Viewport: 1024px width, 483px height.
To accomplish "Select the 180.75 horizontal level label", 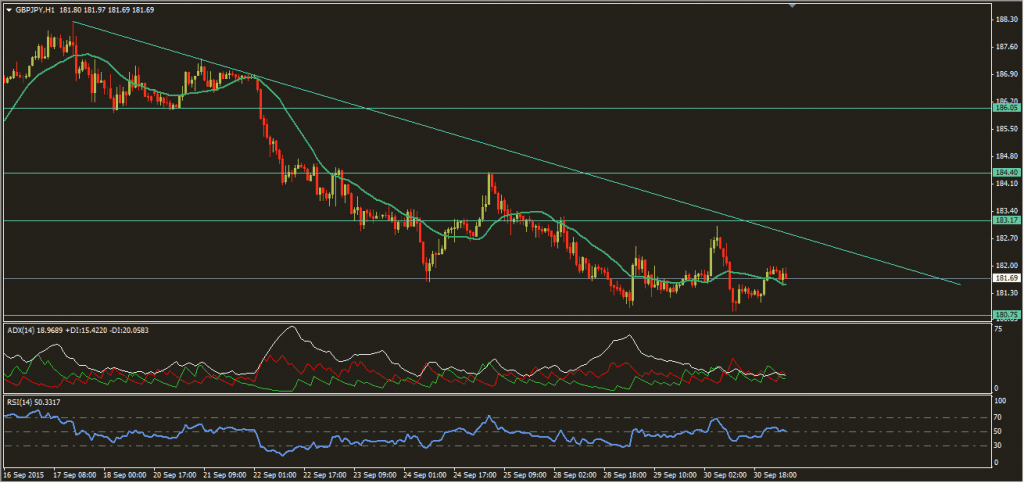I will [1006, 315].
